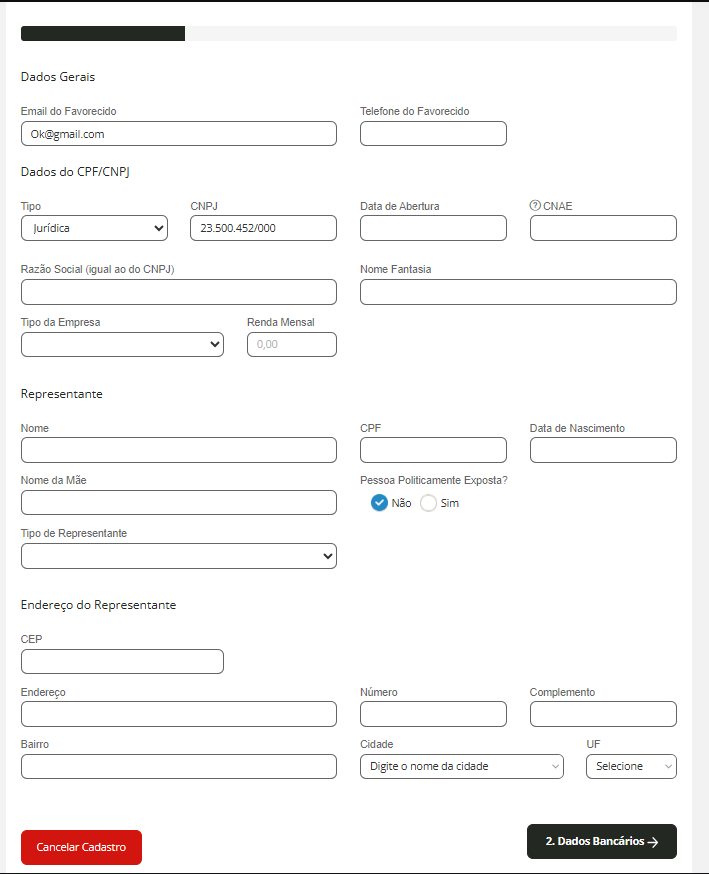
Task: Open the Tipo dropdown showing Jurídica
Action: tap(94, 228)
